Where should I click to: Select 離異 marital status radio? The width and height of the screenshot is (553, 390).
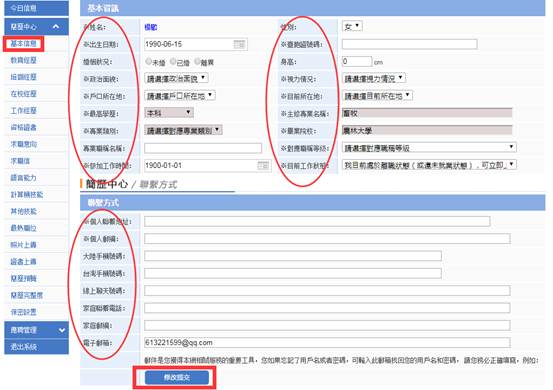coord(198,62)
